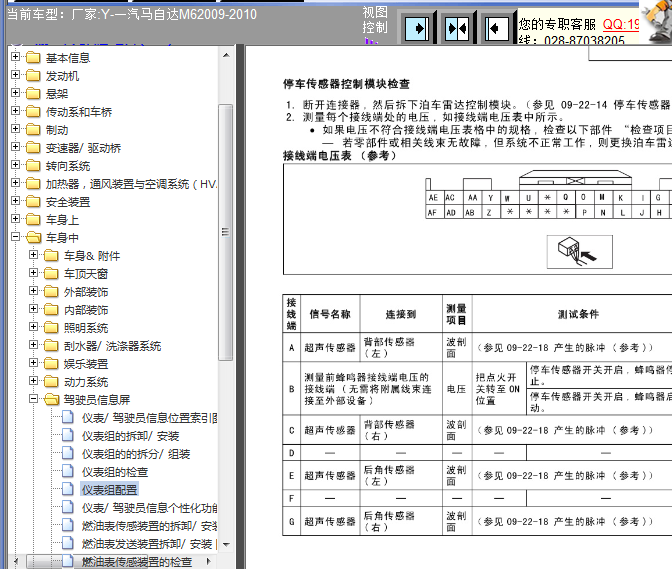Expand the 发动机 folder node

(x=15, y=75)
